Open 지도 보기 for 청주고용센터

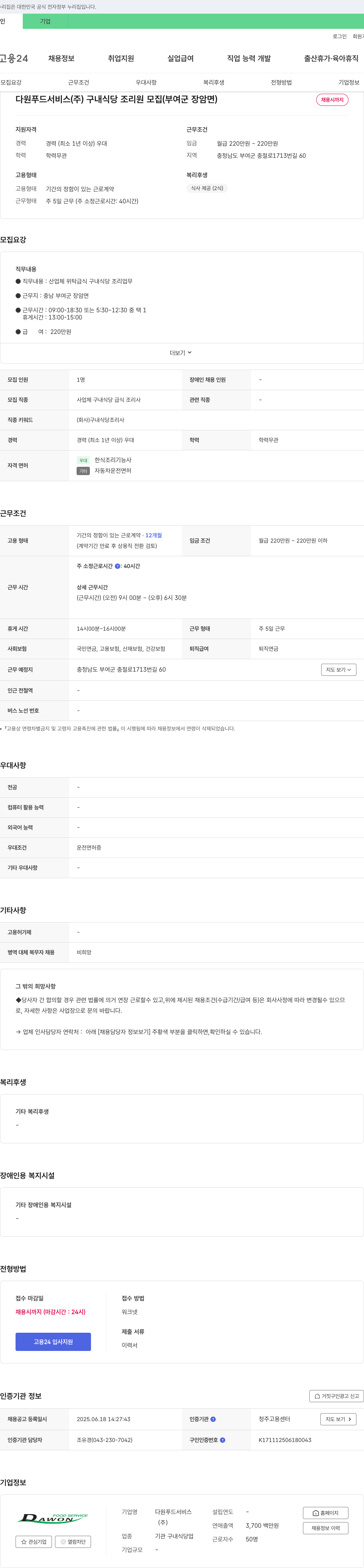pyautogui.click(x=338, y=1419)
